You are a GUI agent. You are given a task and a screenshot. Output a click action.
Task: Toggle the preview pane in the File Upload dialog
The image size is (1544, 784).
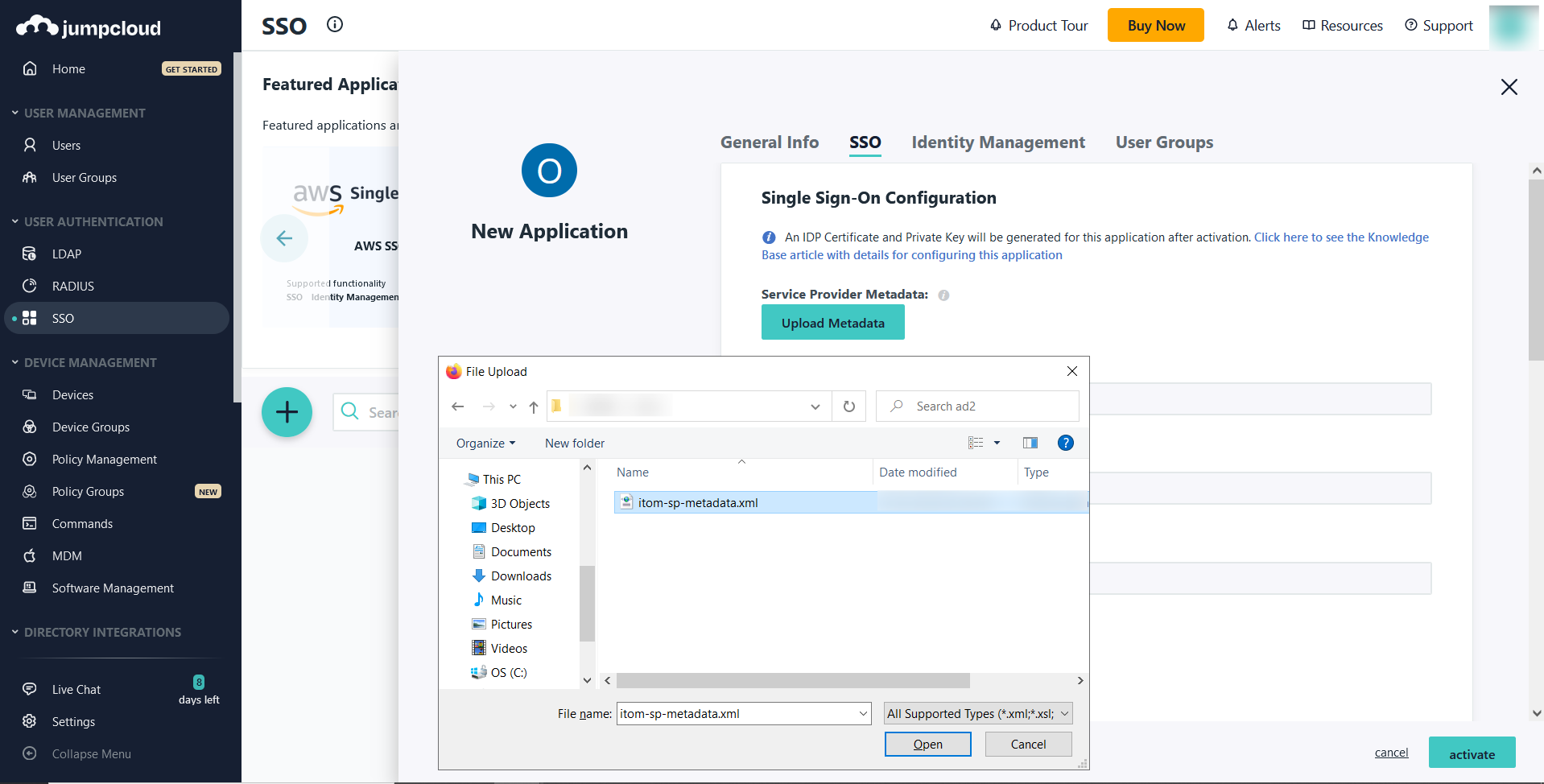click(1030, 443)
